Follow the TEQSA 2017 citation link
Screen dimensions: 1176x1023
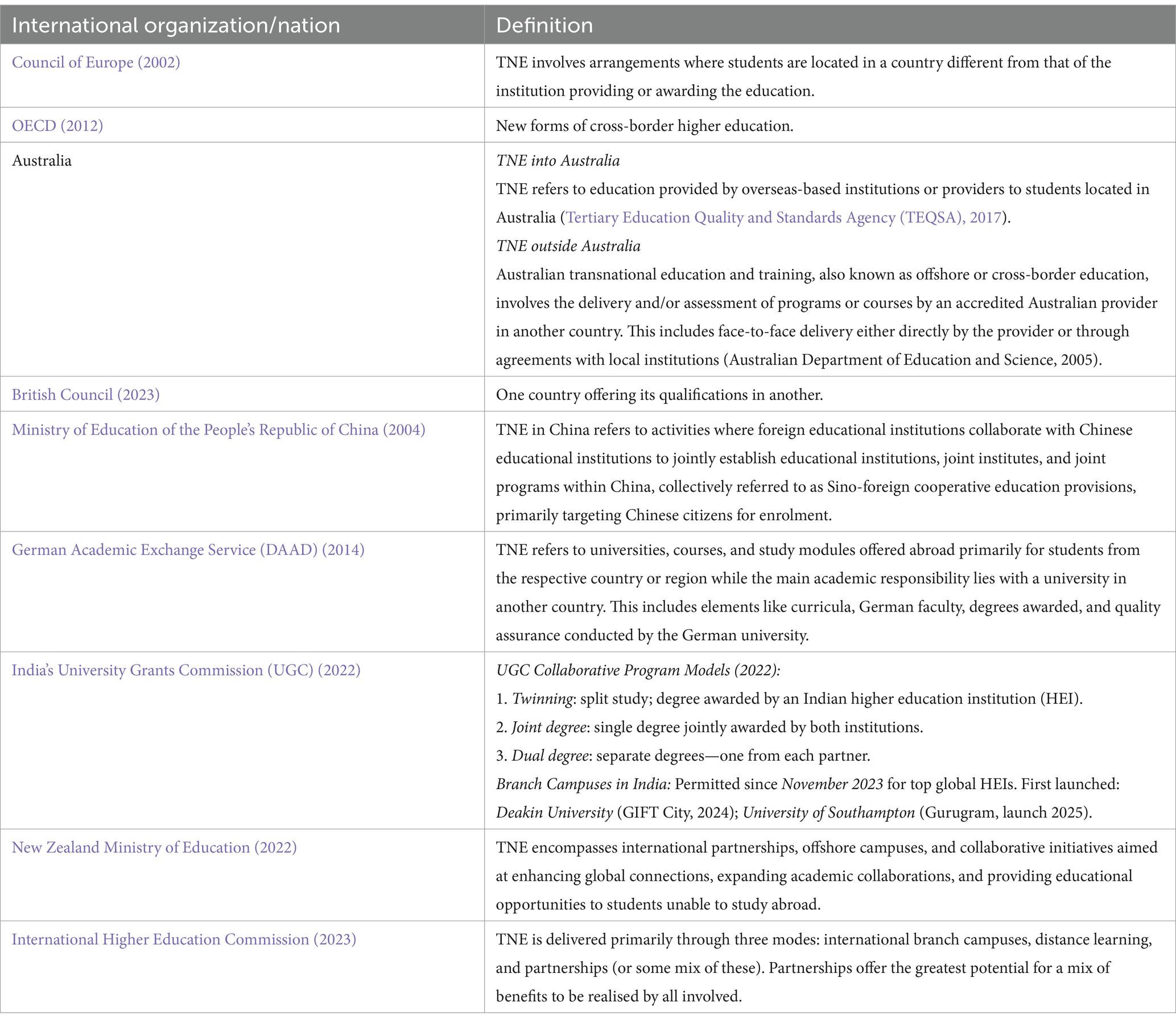pyautogui.click(x=784, y=217)
